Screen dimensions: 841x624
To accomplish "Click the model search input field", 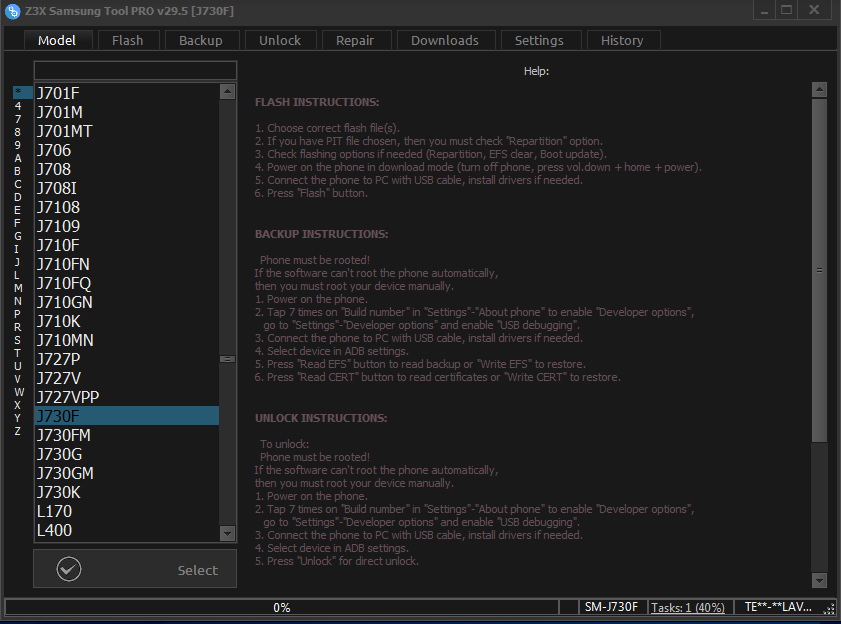I will coord(135,70).
